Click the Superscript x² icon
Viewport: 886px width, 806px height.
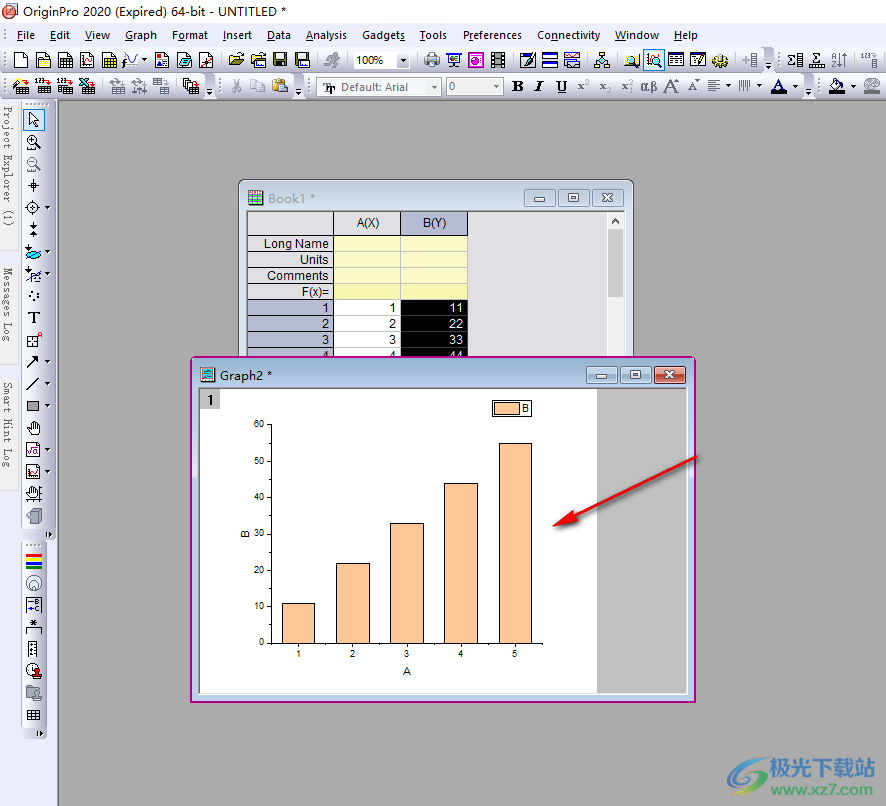583,86
